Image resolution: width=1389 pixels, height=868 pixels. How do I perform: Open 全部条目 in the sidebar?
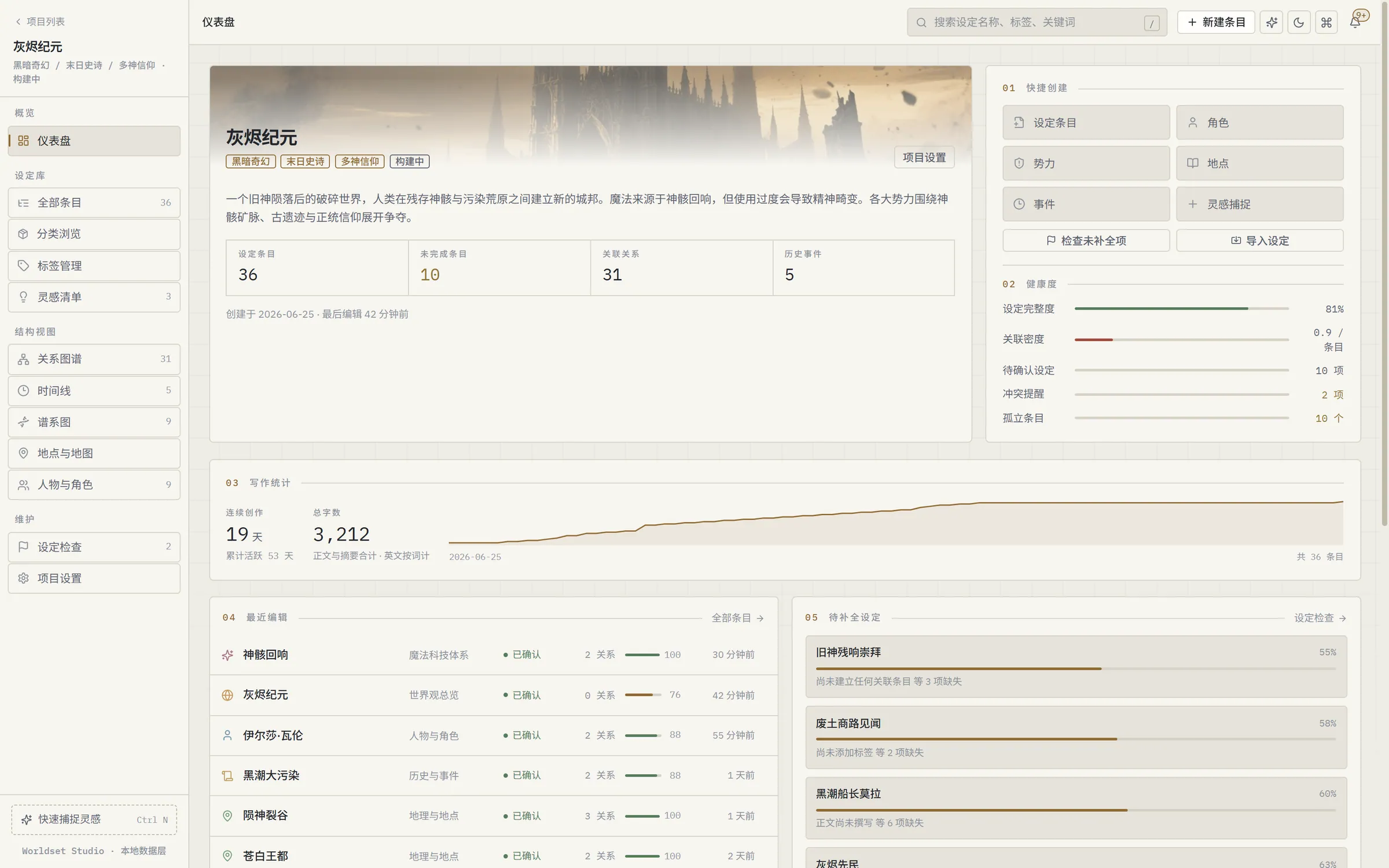94,203
